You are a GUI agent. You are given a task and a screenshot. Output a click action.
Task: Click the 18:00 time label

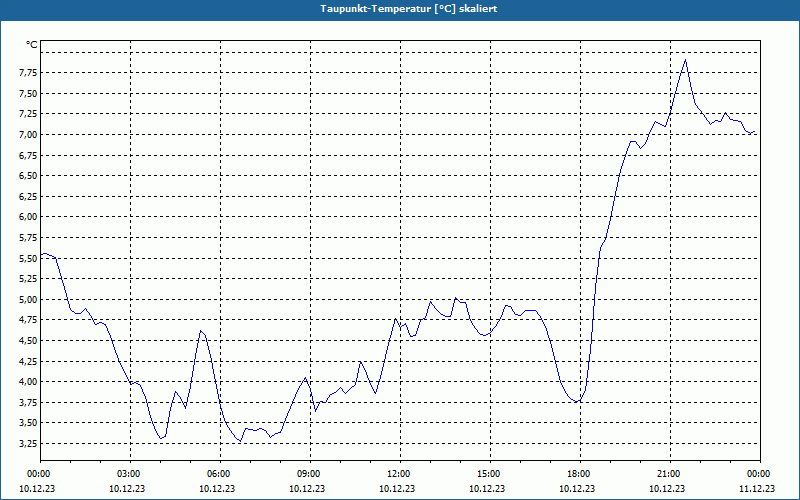[580, 474]
